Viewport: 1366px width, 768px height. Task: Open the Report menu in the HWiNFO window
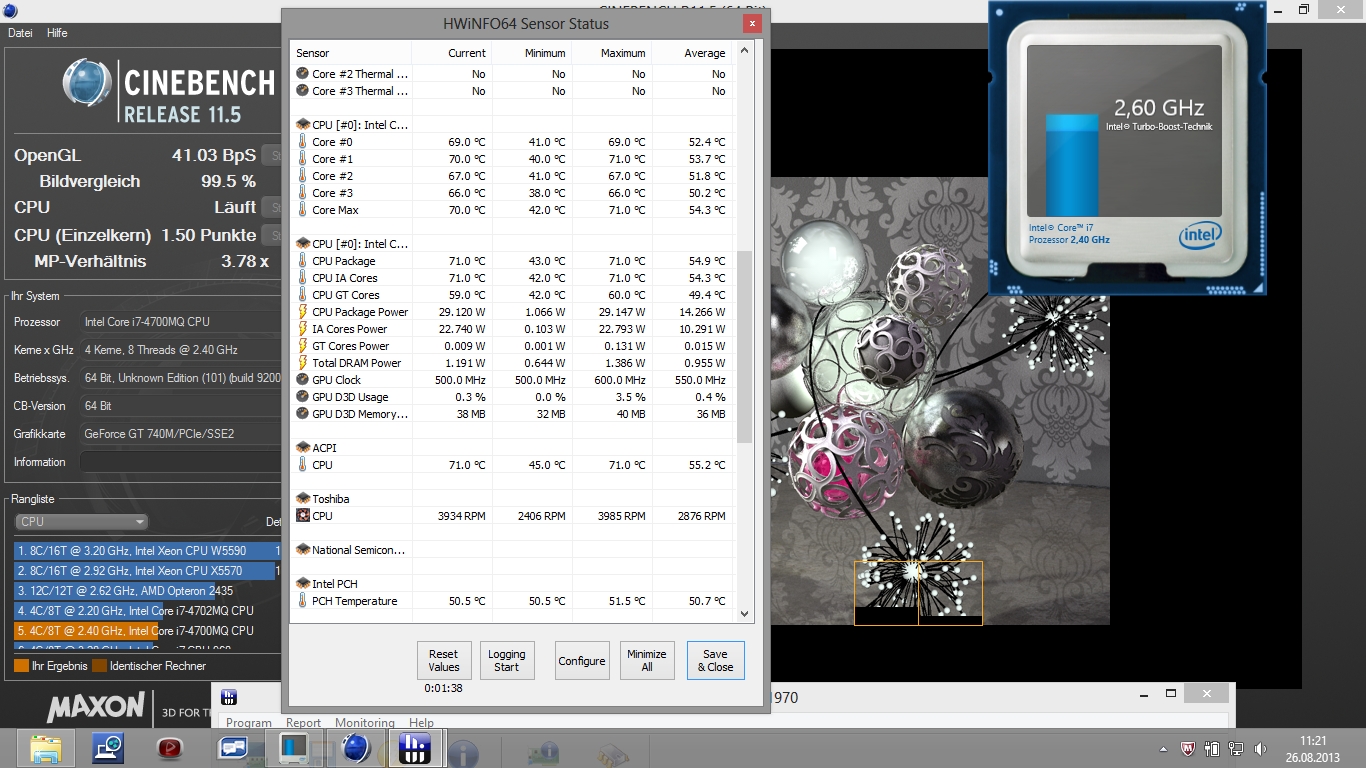[x=303, y=723]
